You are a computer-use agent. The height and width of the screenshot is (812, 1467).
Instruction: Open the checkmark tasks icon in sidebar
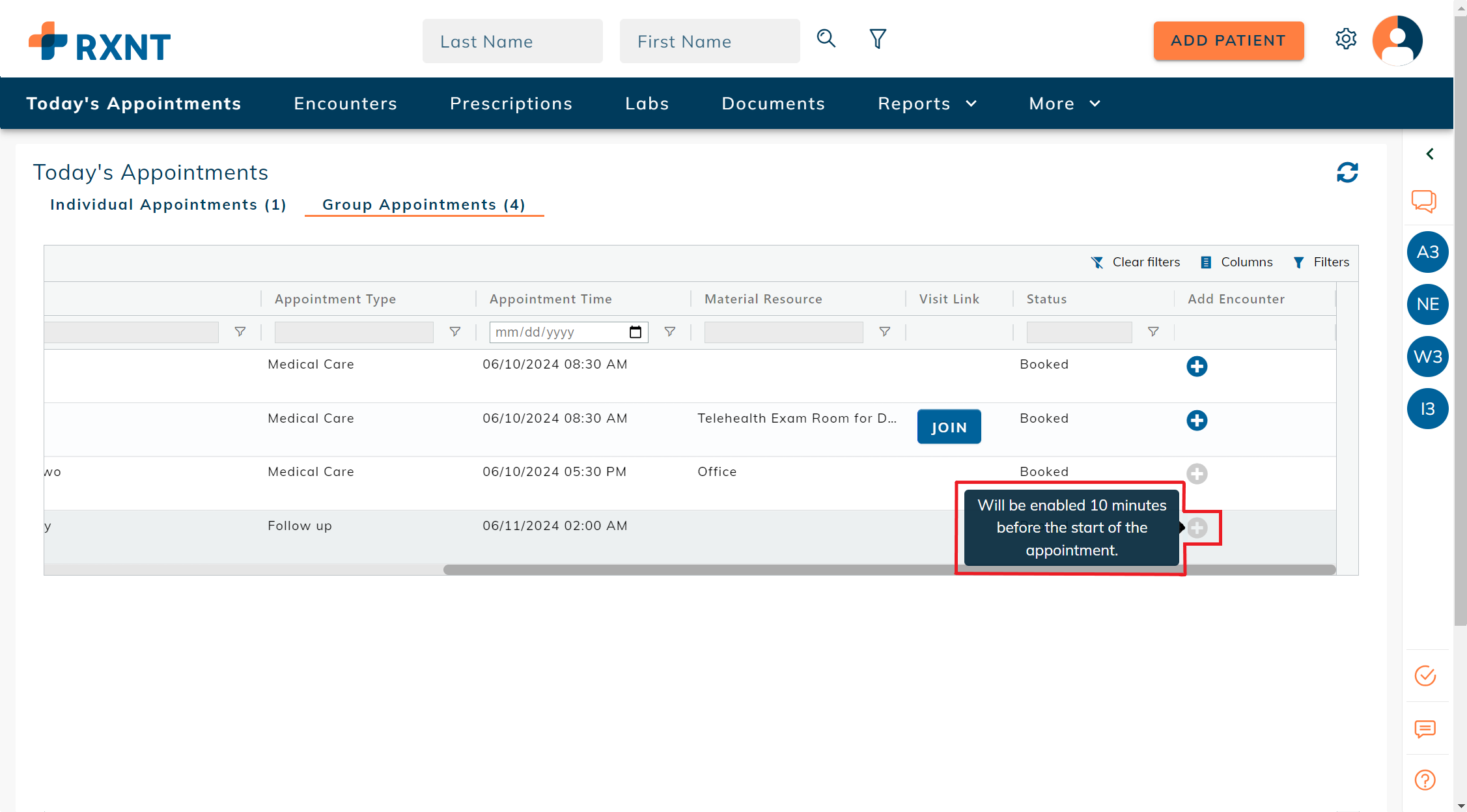[1425, 676]
